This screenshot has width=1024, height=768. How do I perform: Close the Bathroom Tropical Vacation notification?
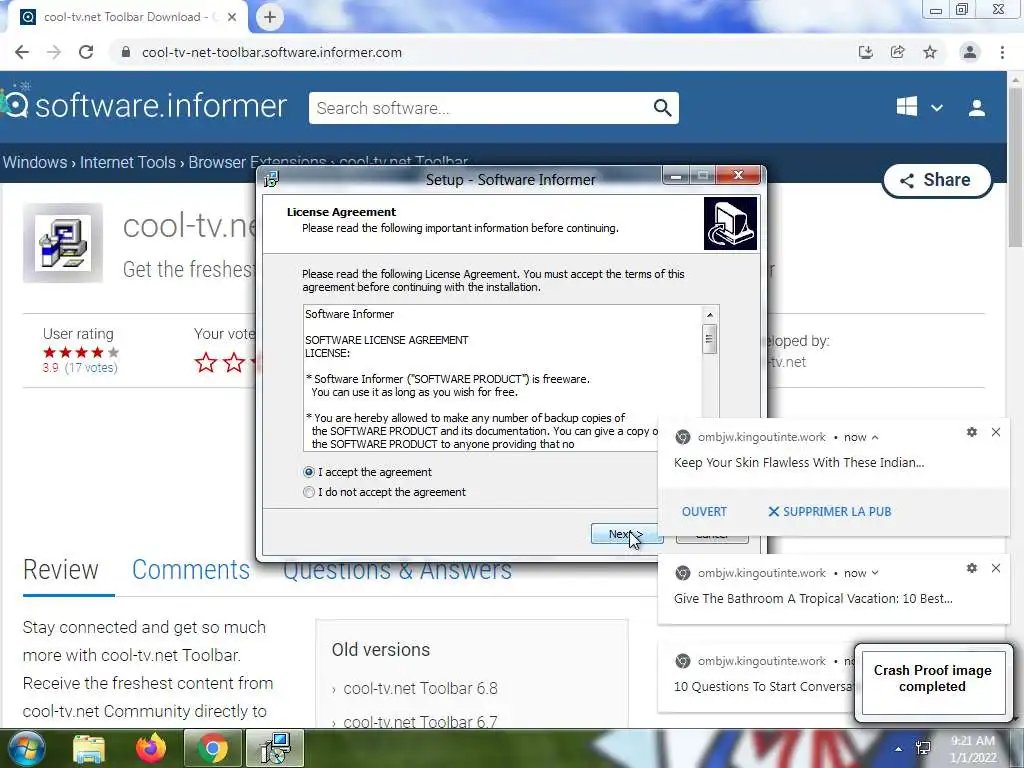(996, 568)
